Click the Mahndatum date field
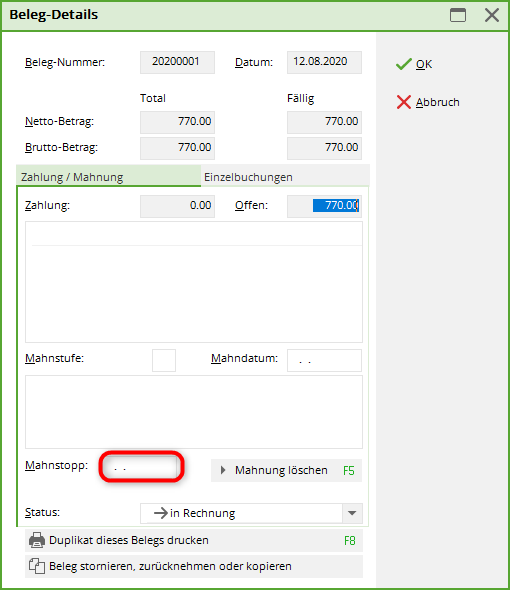Image resolution: width=510 pixels, height=590 pixels. coord(324,360)
